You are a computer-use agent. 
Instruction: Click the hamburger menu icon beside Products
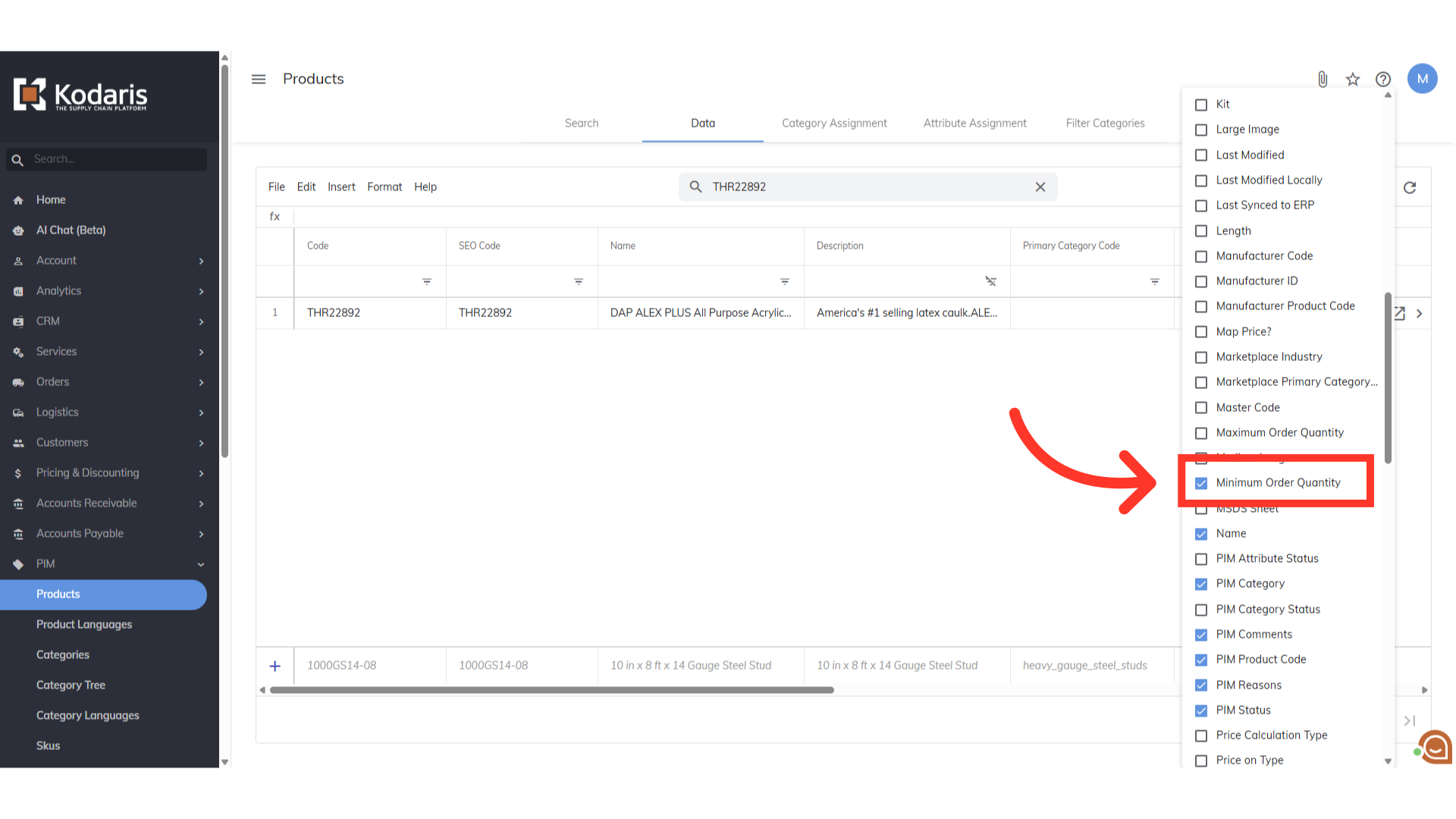point(259,79)
